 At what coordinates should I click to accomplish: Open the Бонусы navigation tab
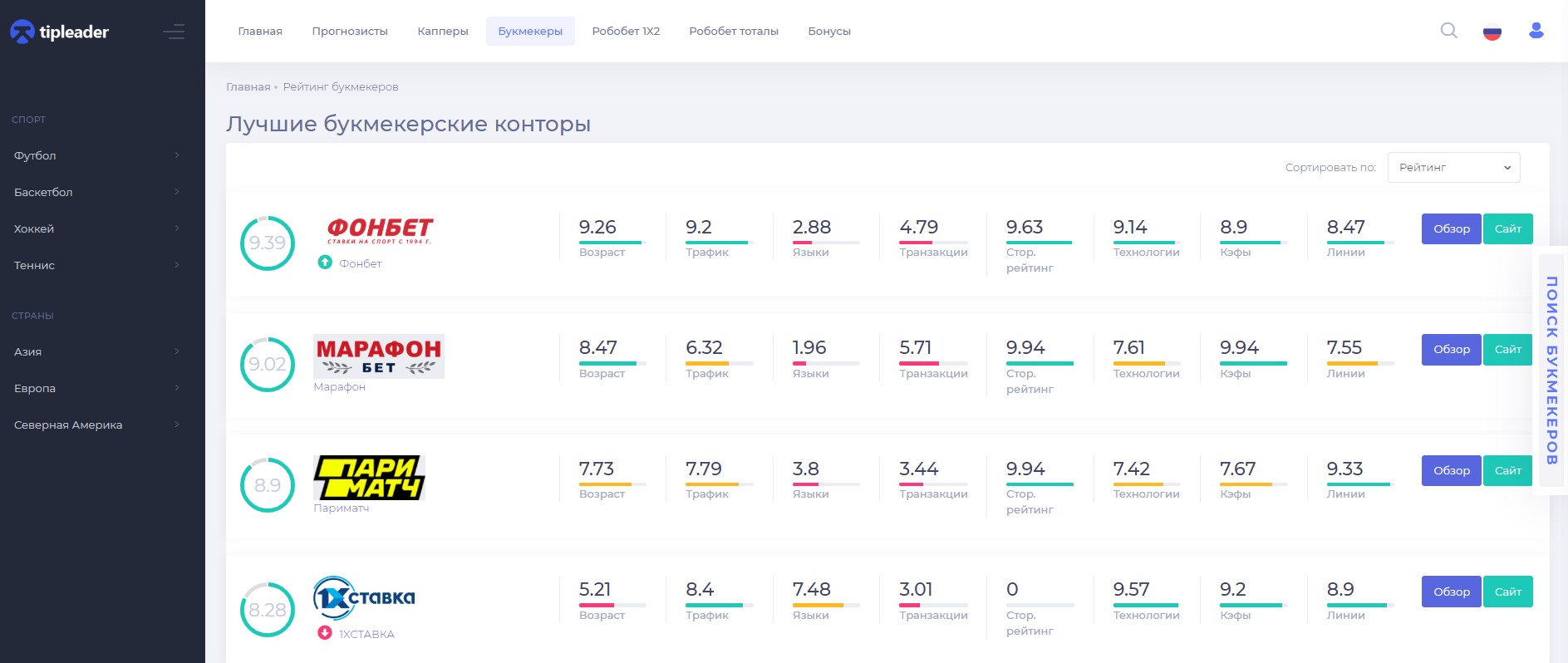[x=829, y=31]
